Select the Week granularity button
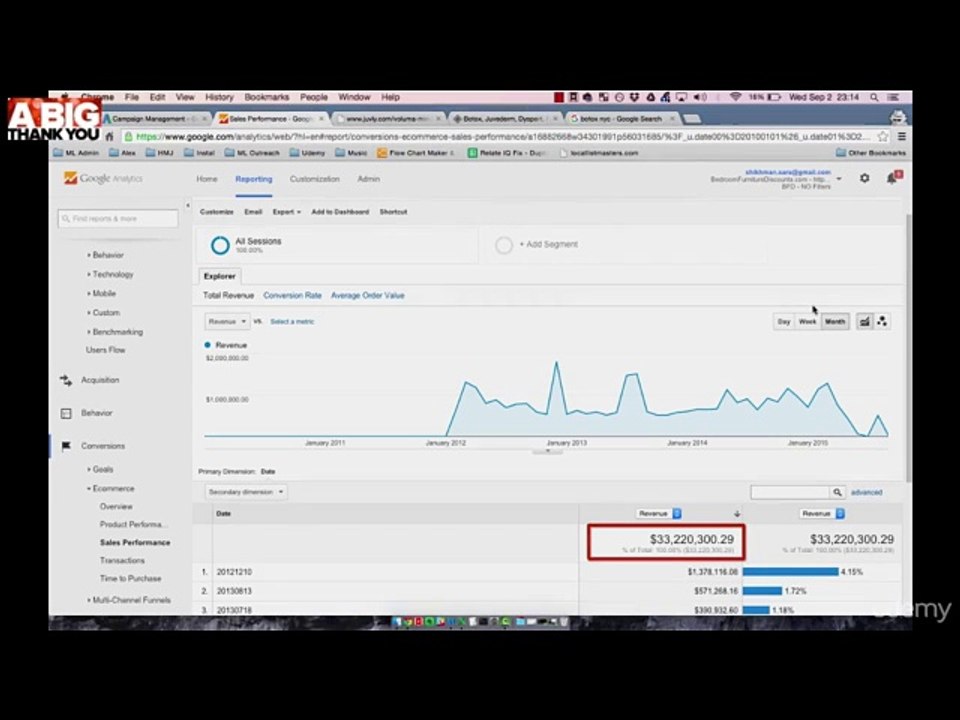The width and height of the screenshot is (960, 720). [x=808, y=321]
